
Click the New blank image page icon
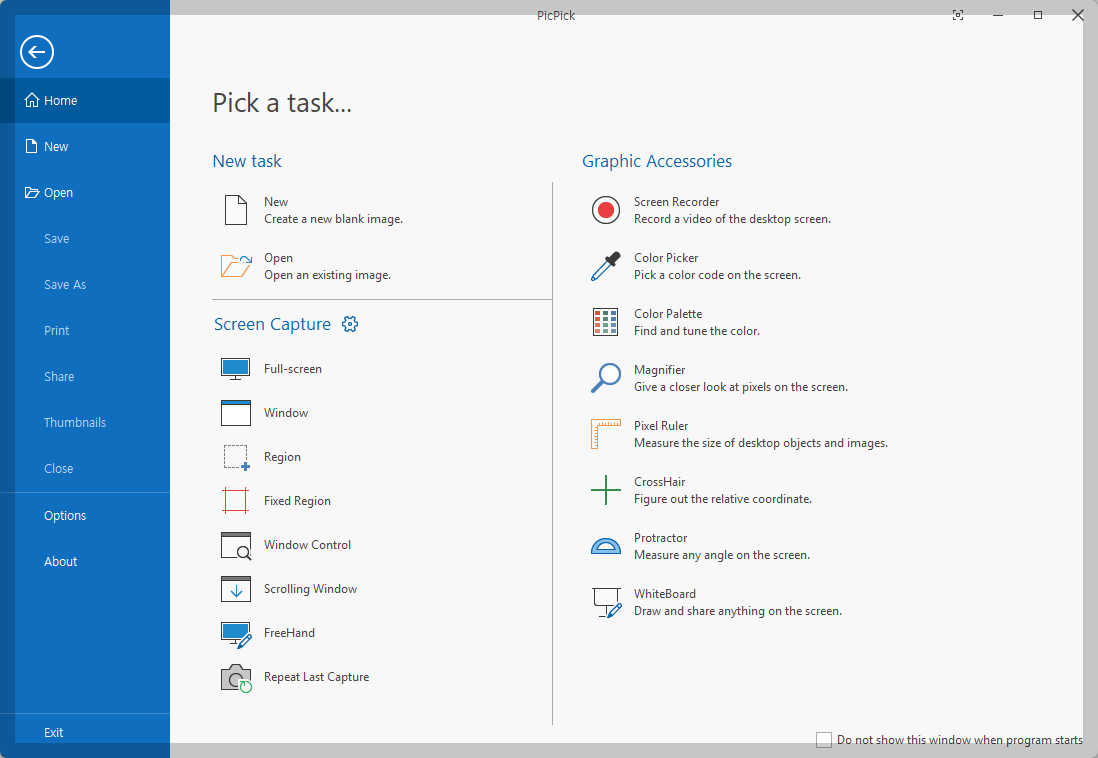(x=235, y=210)
